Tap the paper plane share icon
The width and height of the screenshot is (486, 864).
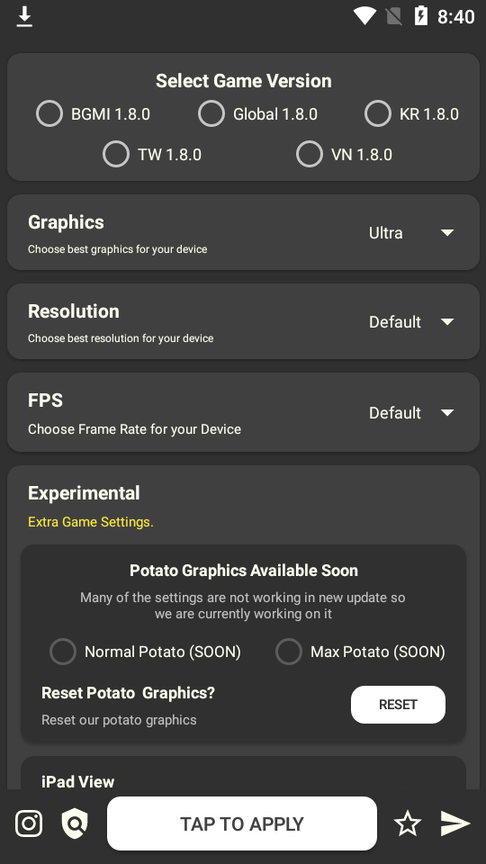point(455,824)
